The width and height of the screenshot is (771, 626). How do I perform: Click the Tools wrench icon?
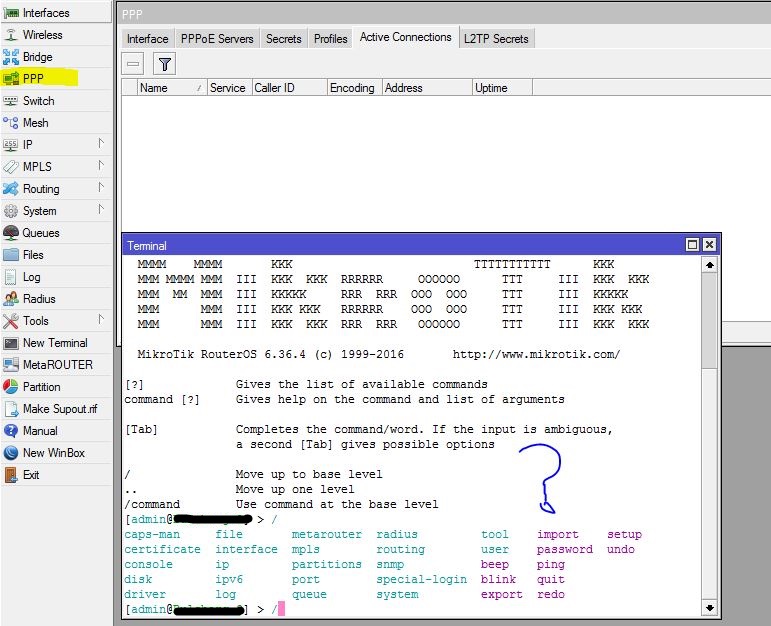11,321
